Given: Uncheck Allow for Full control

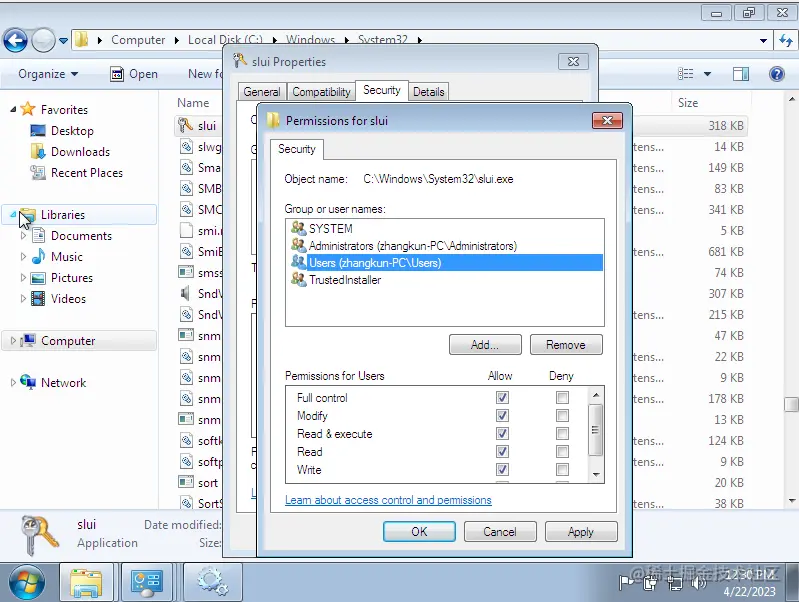Looking at the screenshot, I should (502, 398).
